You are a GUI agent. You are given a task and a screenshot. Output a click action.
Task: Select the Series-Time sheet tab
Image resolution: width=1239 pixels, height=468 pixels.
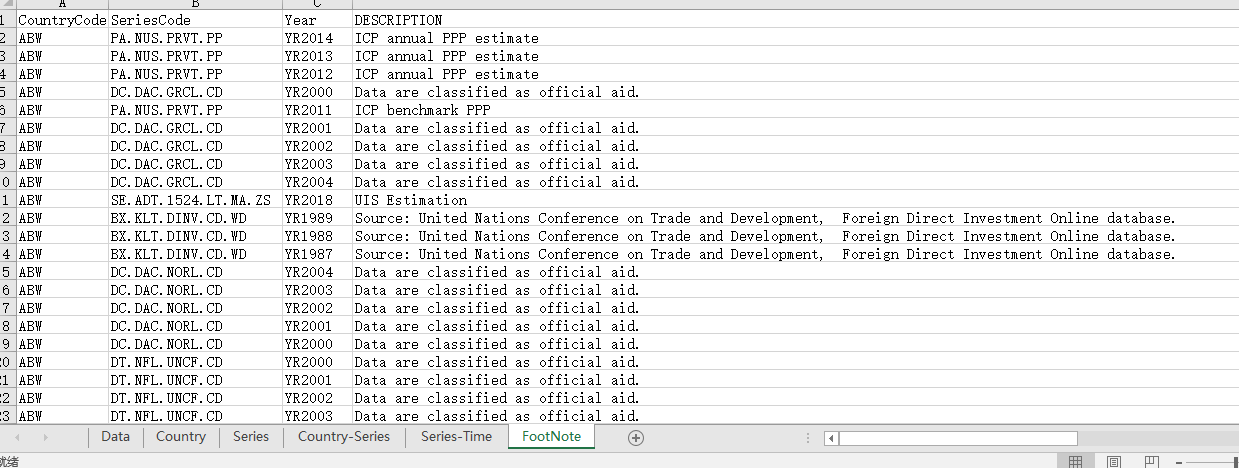click(x=456, y=437)
